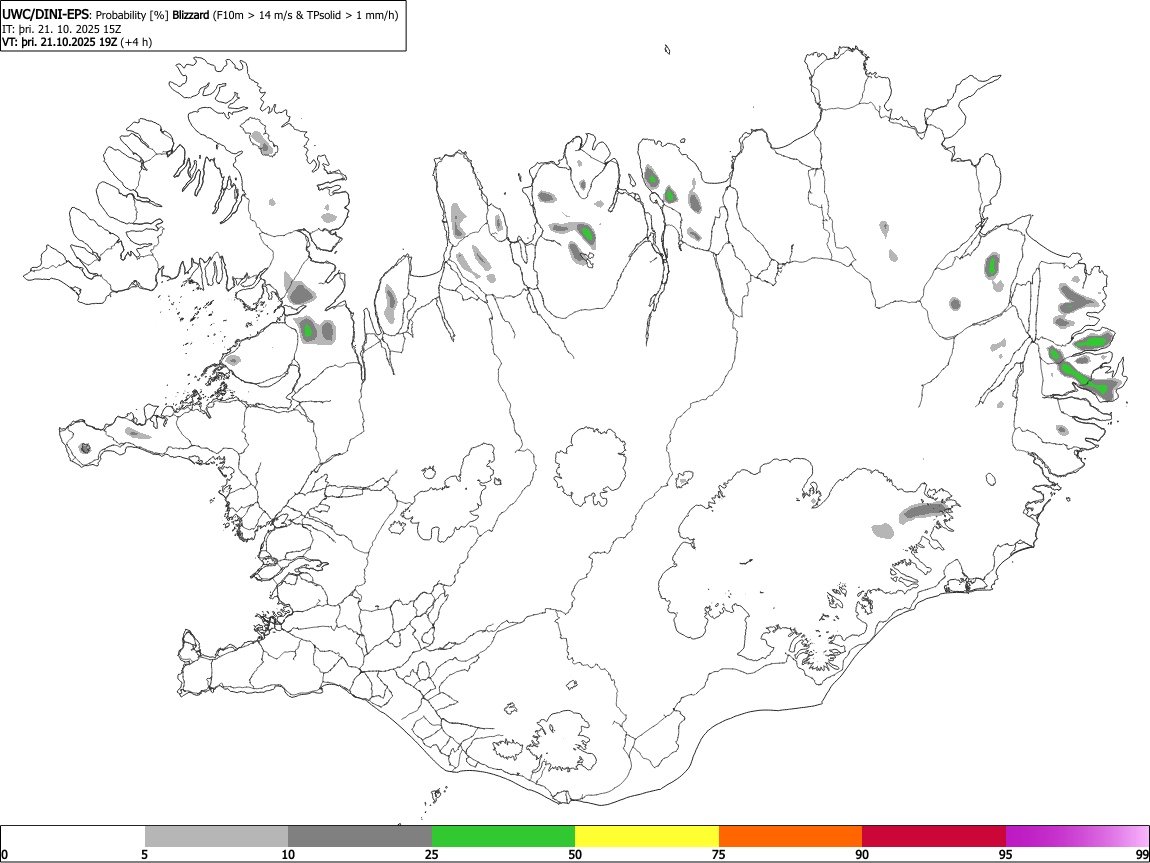Click the '(+4 h)' forecast offset text
The width and height of the screenshot is (1150, 863).
136,42
